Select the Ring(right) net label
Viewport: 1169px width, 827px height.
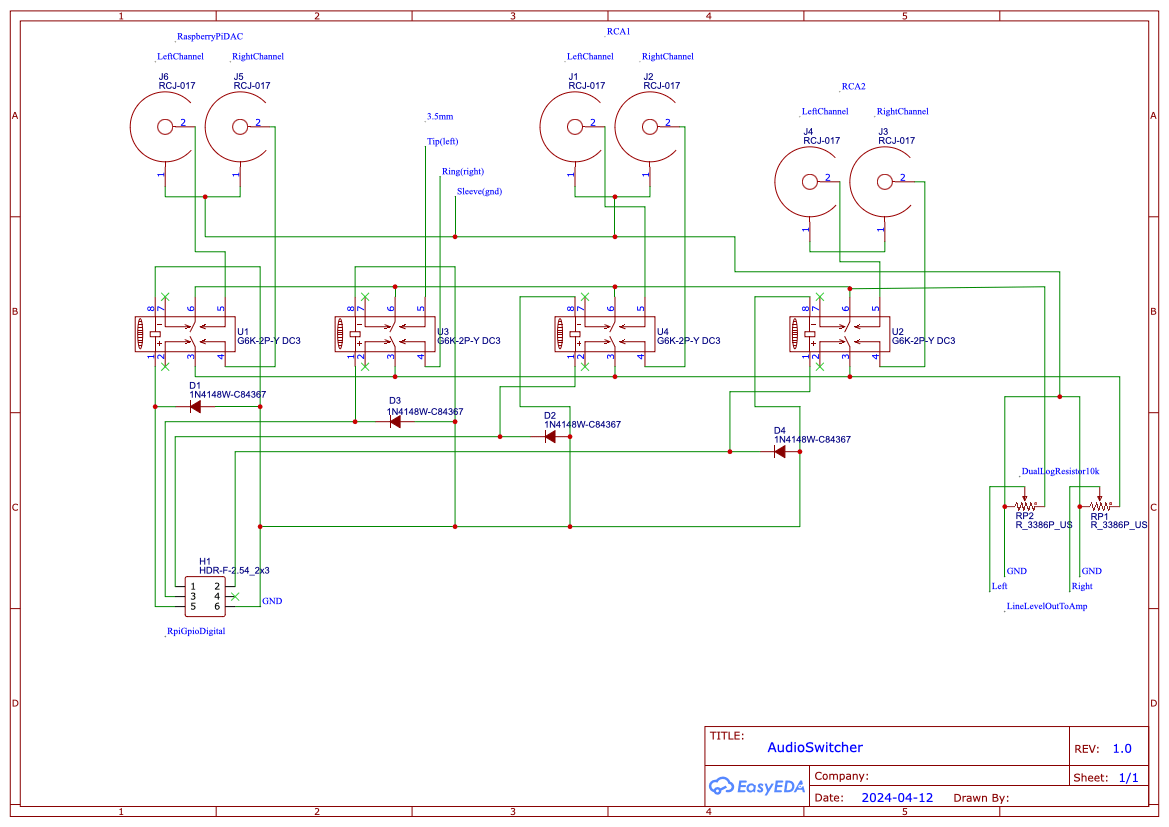[x=462, y=172]
